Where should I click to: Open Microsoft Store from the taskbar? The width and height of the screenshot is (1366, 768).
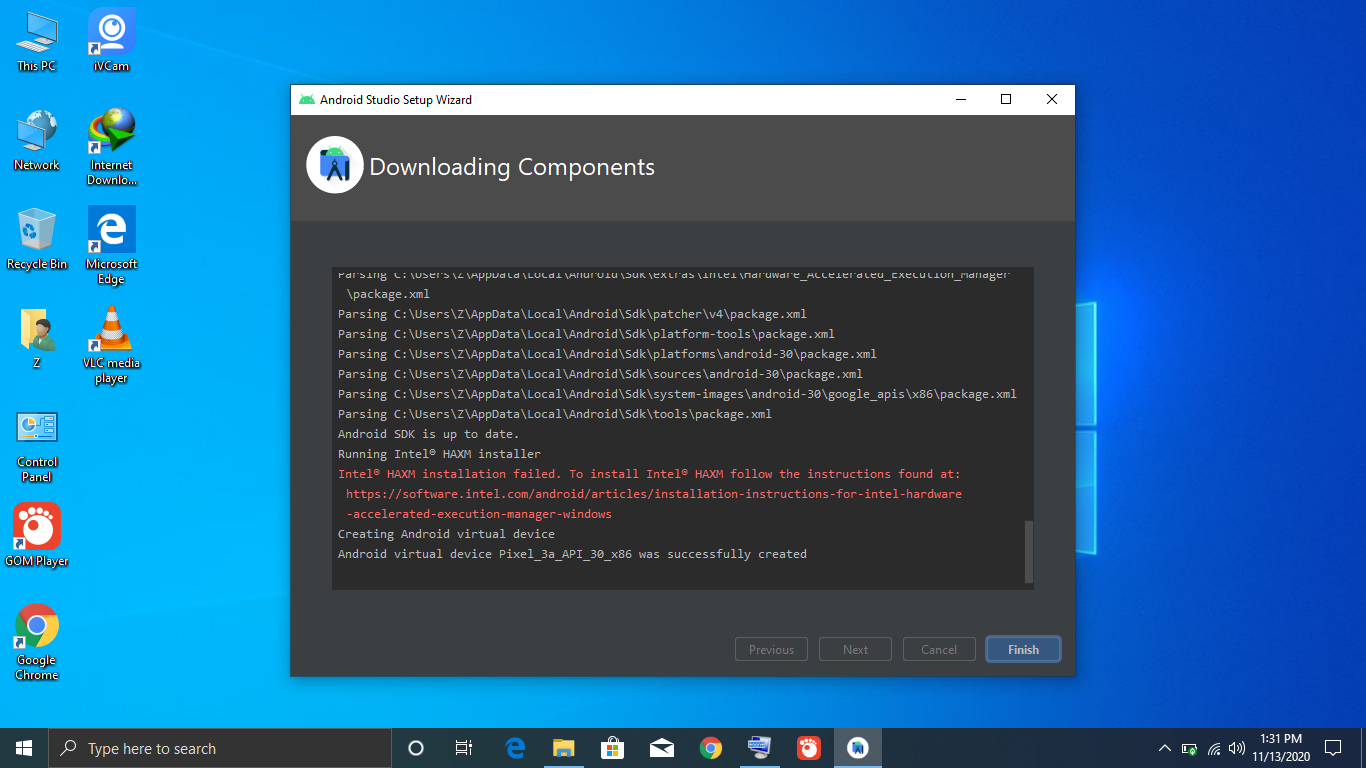[x=613, y=748]
